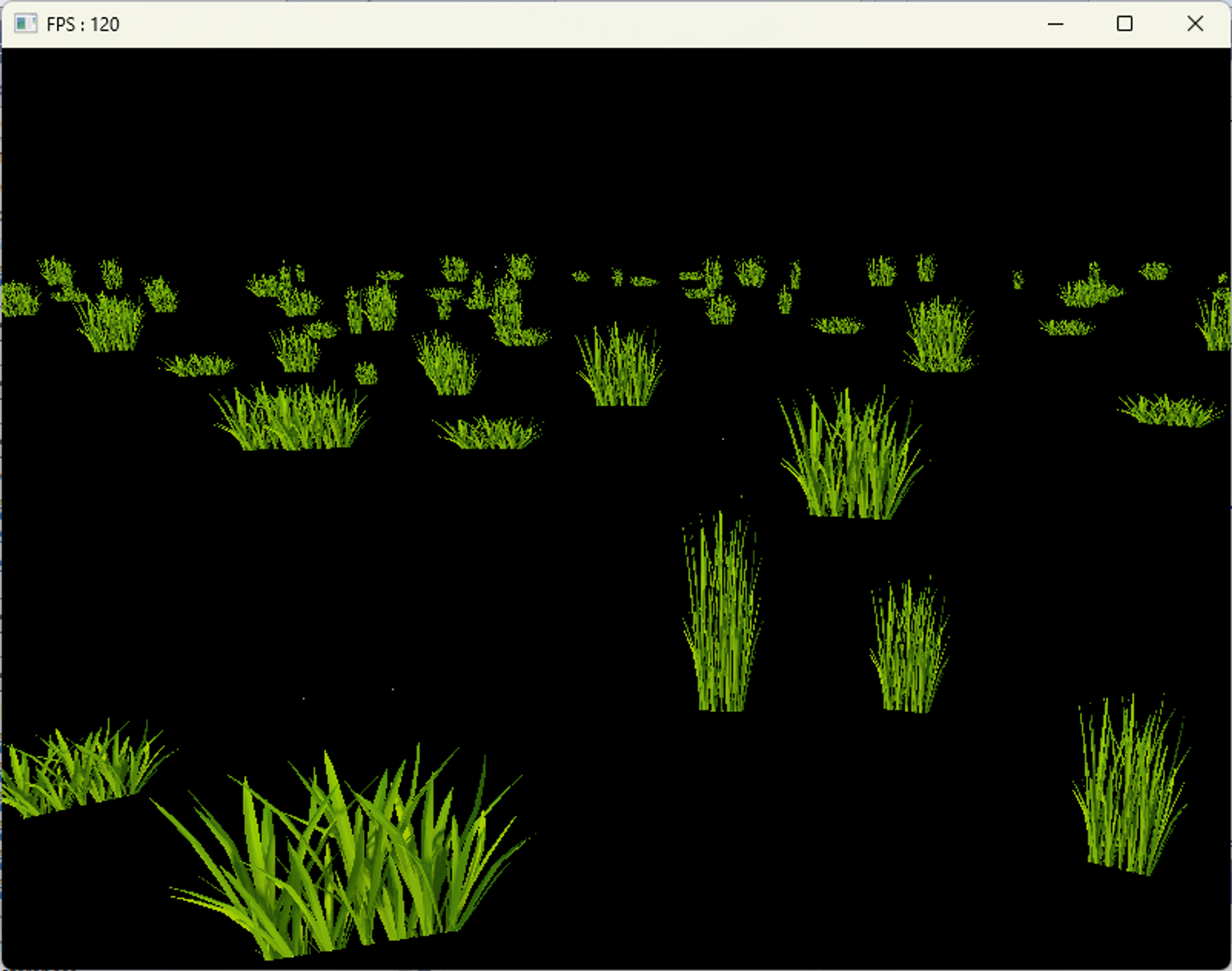Click the tiny grass tuft above wide left clump

click(366, 373)
